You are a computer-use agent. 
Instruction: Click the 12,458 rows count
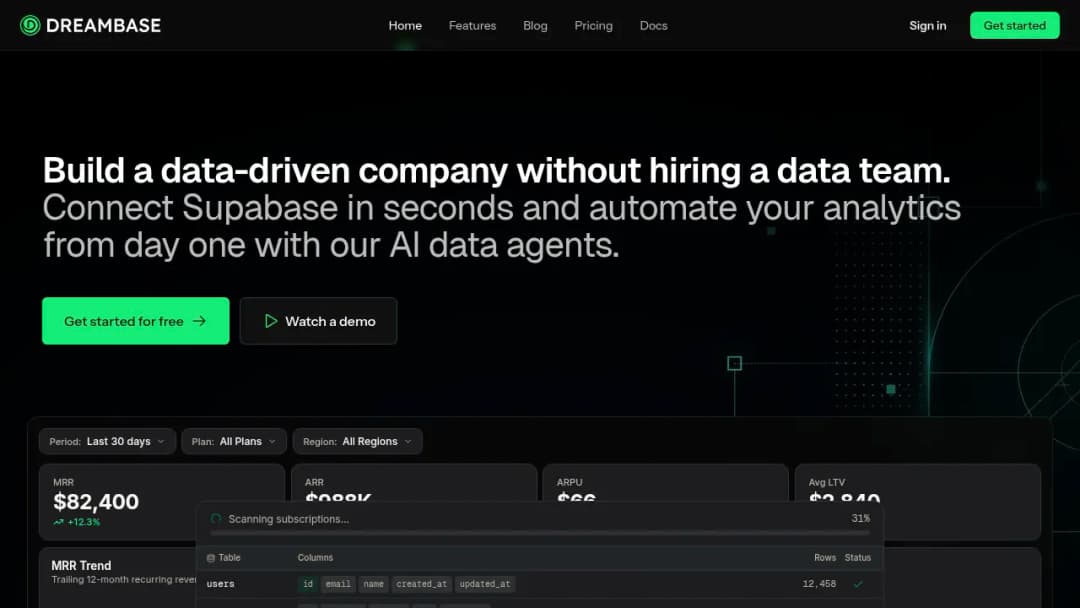819,584
